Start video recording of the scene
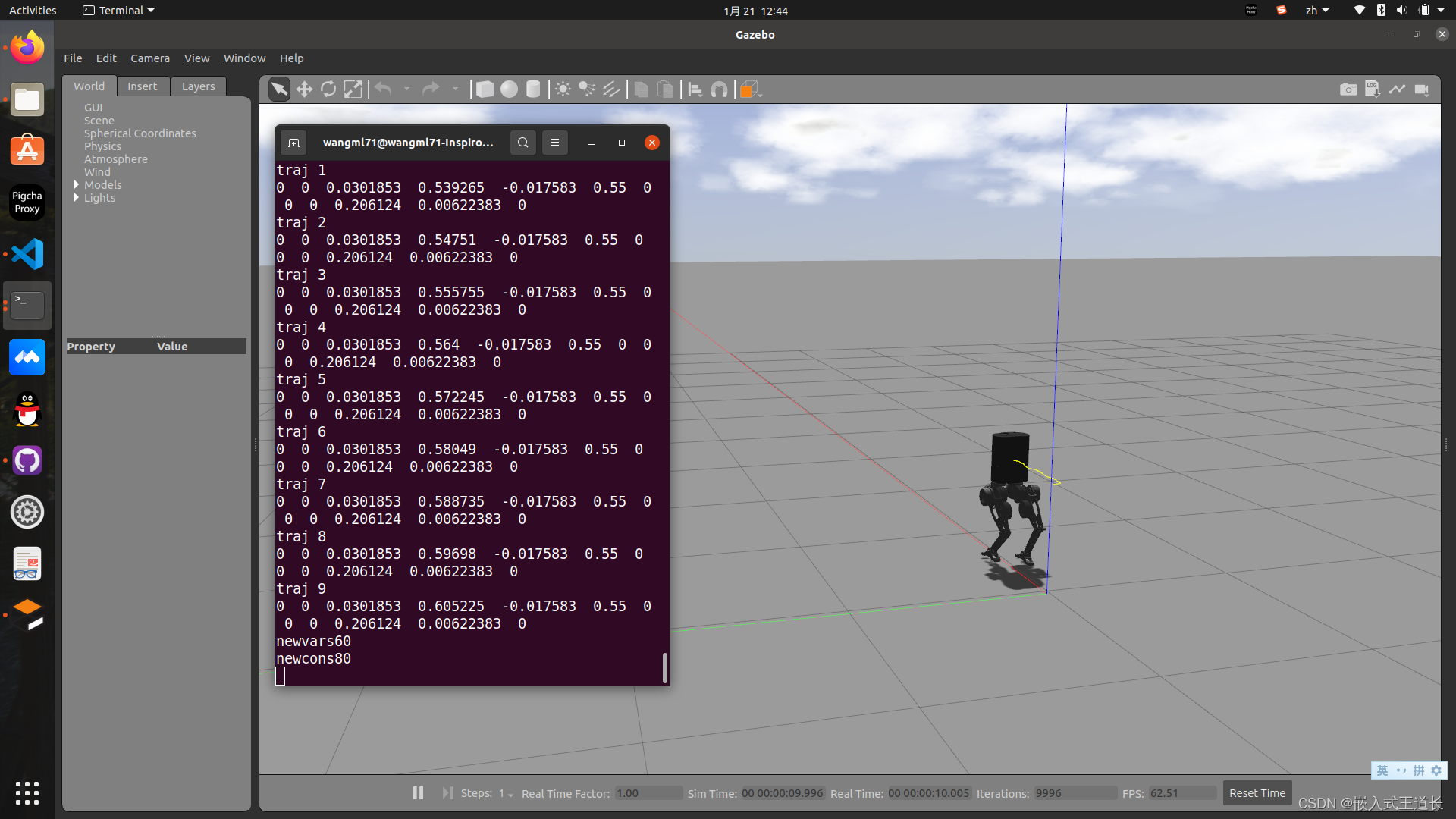Image resolution: width=1456 pixels, height=819 pixels. click(x=1423, y=89)
